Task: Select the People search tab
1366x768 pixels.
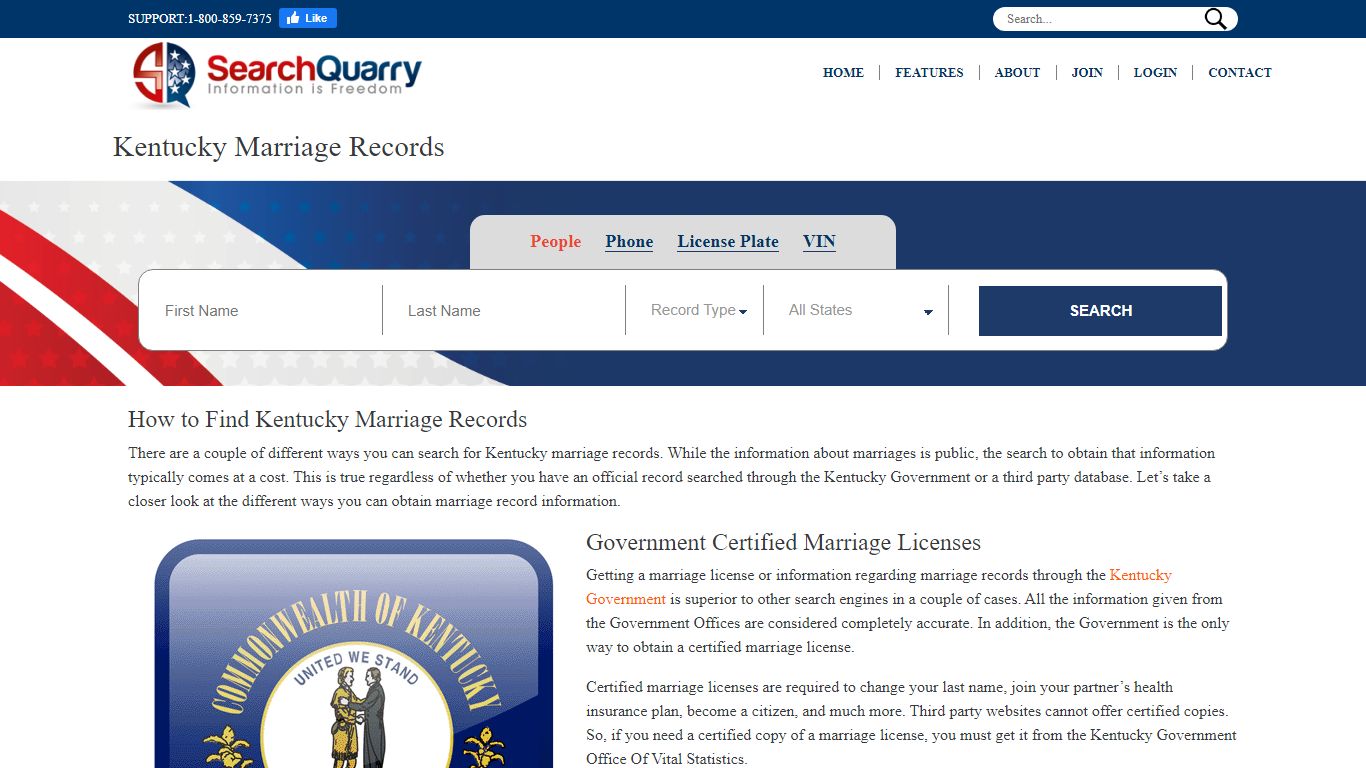Action: click(x=555, y=241)
